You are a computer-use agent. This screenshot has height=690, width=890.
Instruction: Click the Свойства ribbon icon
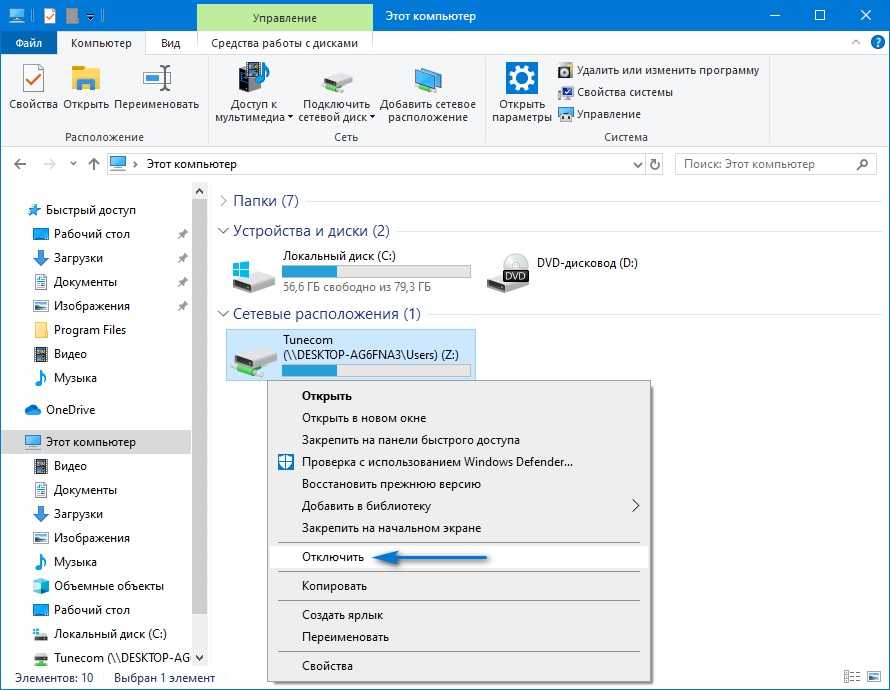33,82
